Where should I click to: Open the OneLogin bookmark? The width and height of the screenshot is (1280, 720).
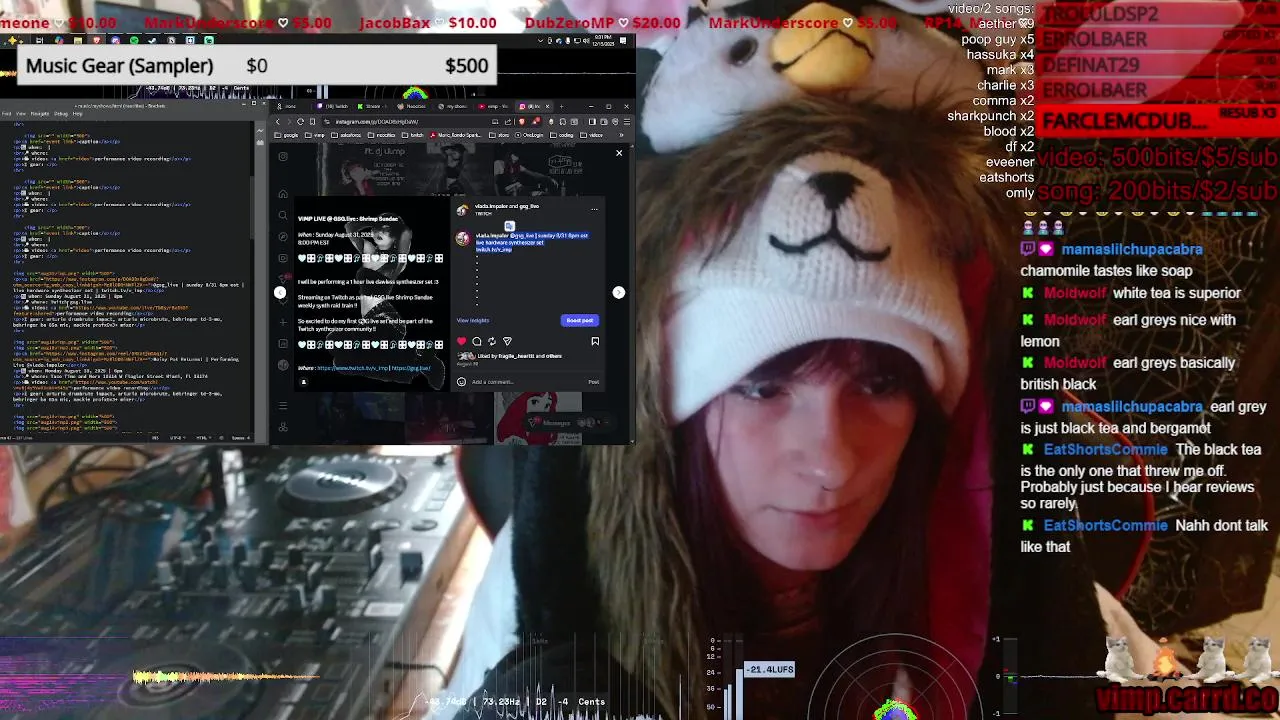(x=529, y=135)
